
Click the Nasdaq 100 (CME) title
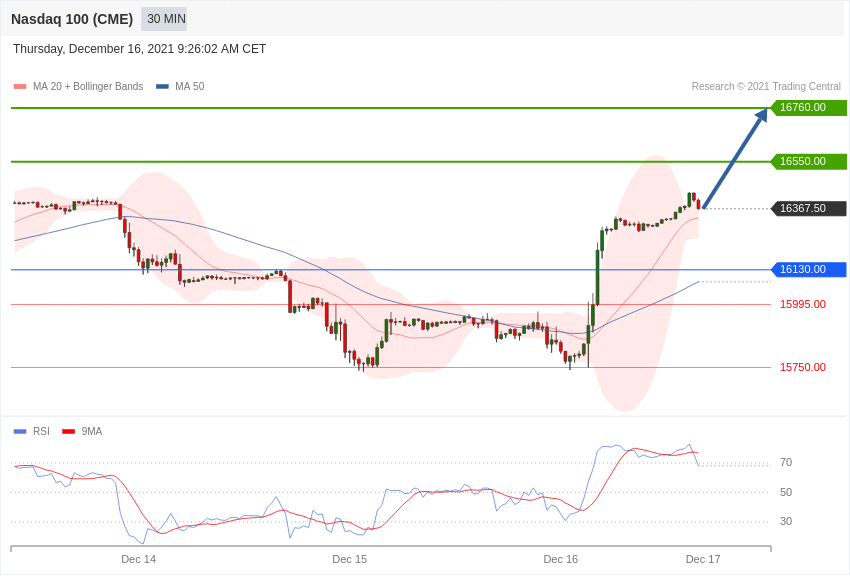pyautogui.click(x=72, y=19)
